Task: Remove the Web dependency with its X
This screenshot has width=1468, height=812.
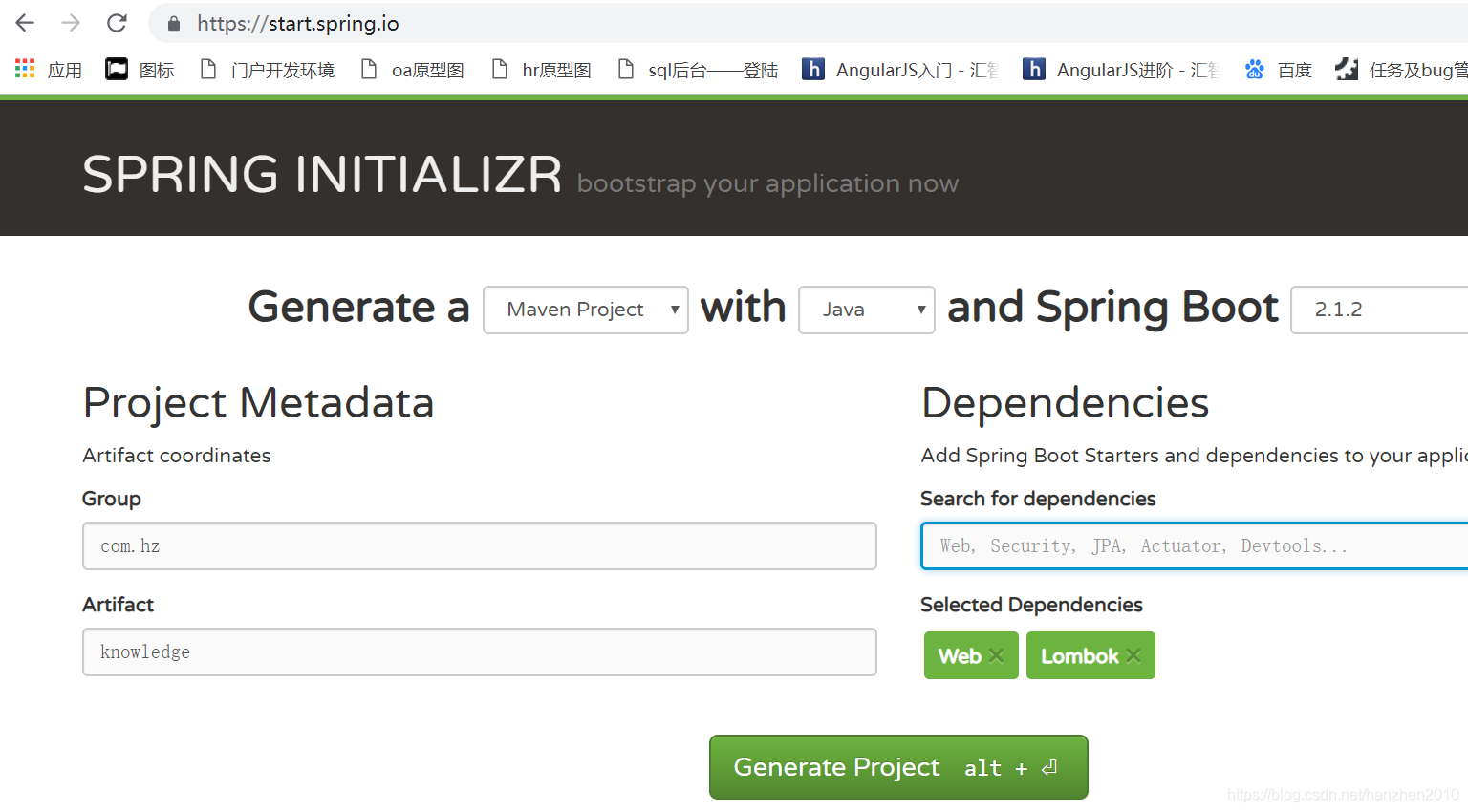Action: tap(996, 655)
